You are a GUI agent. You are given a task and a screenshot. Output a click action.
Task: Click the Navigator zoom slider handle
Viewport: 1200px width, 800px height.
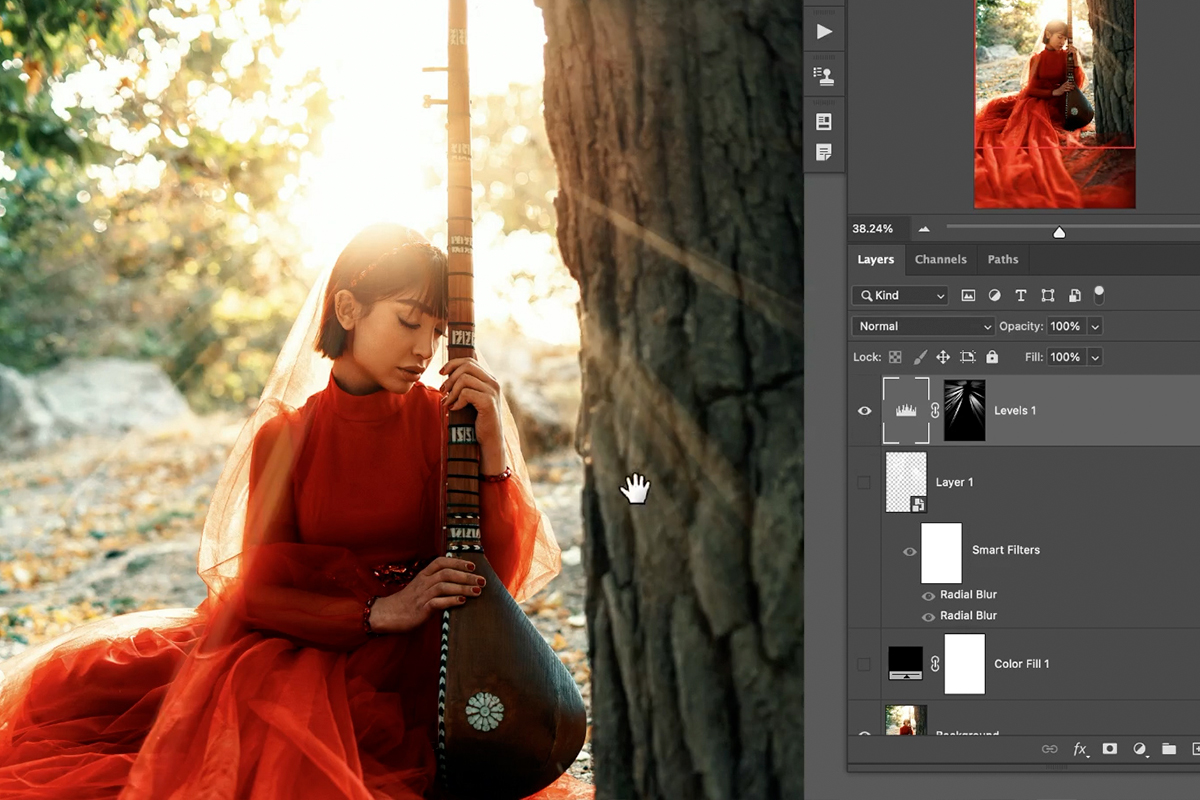(x=1059, y=232)
